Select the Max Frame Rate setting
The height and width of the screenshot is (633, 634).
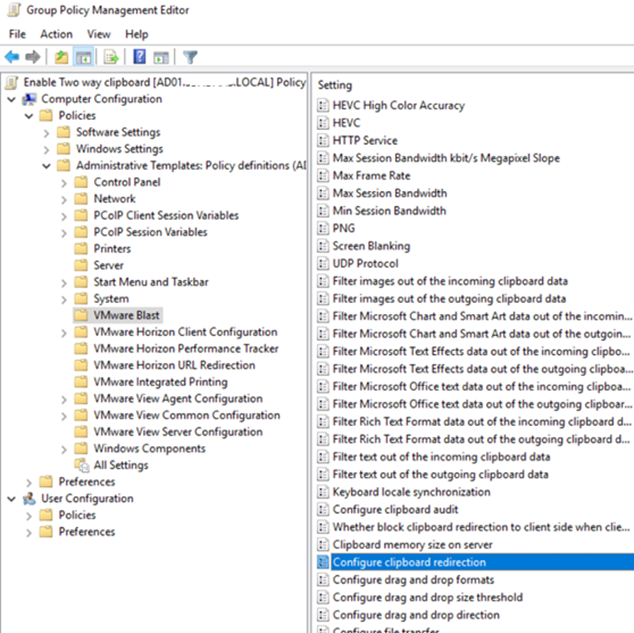point(371,175)
